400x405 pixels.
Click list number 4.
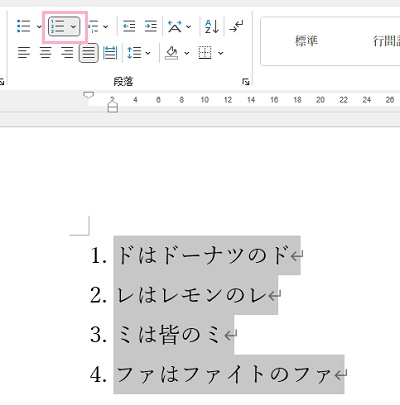click(98, 375)
